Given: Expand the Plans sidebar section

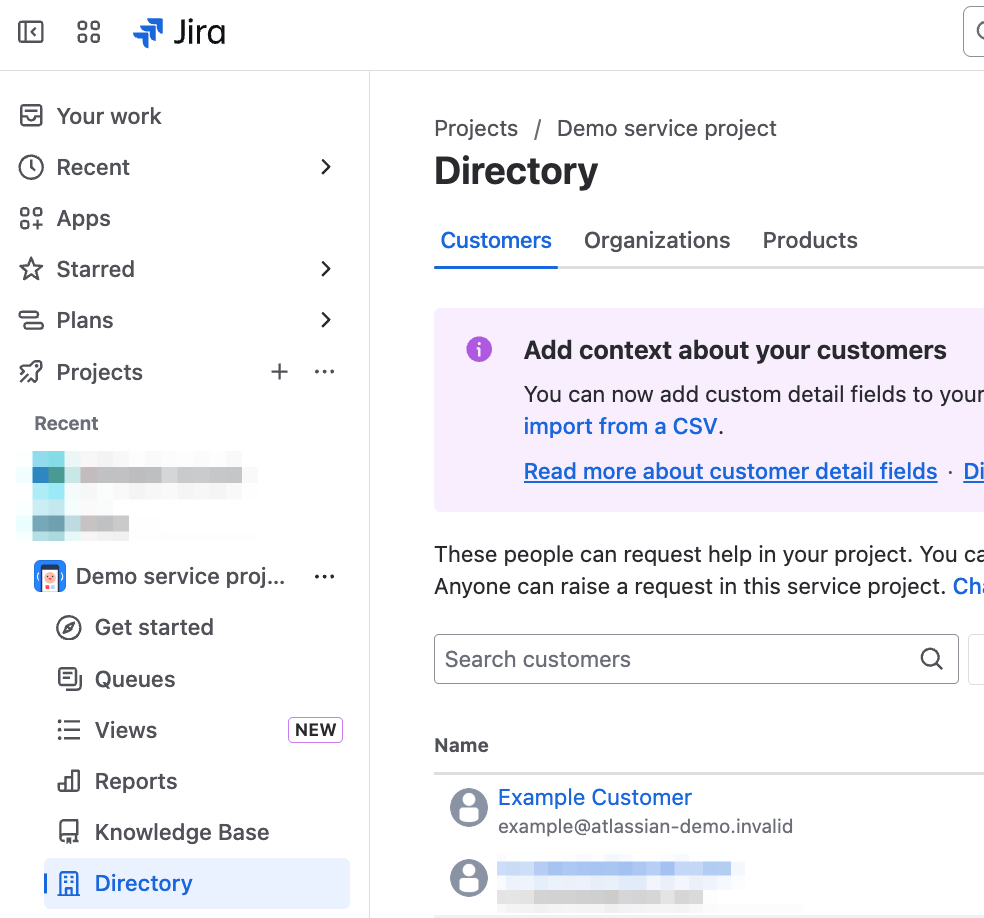Looking at the screenshot, I should click(325, 320).
